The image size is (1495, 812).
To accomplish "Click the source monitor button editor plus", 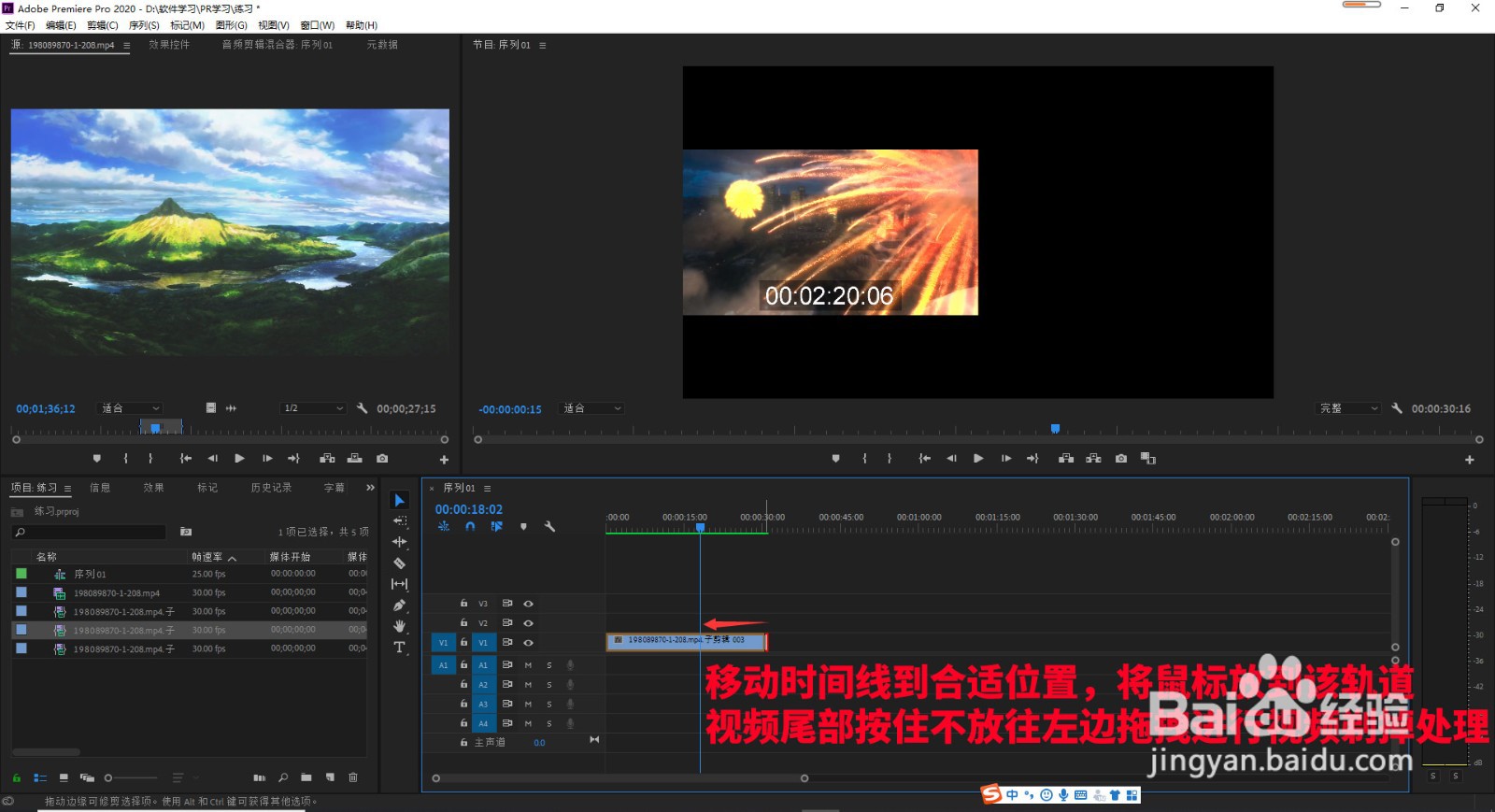I will tap(444, 460).
